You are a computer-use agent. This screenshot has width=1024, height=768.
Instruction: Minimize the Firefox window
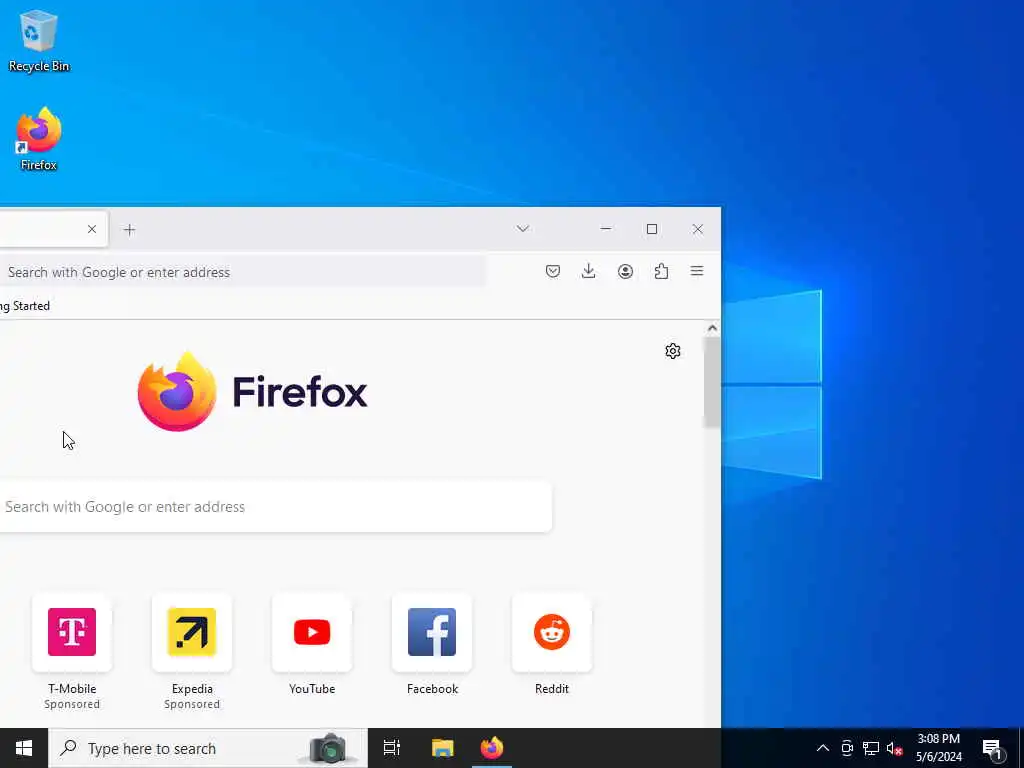(606, 229)
